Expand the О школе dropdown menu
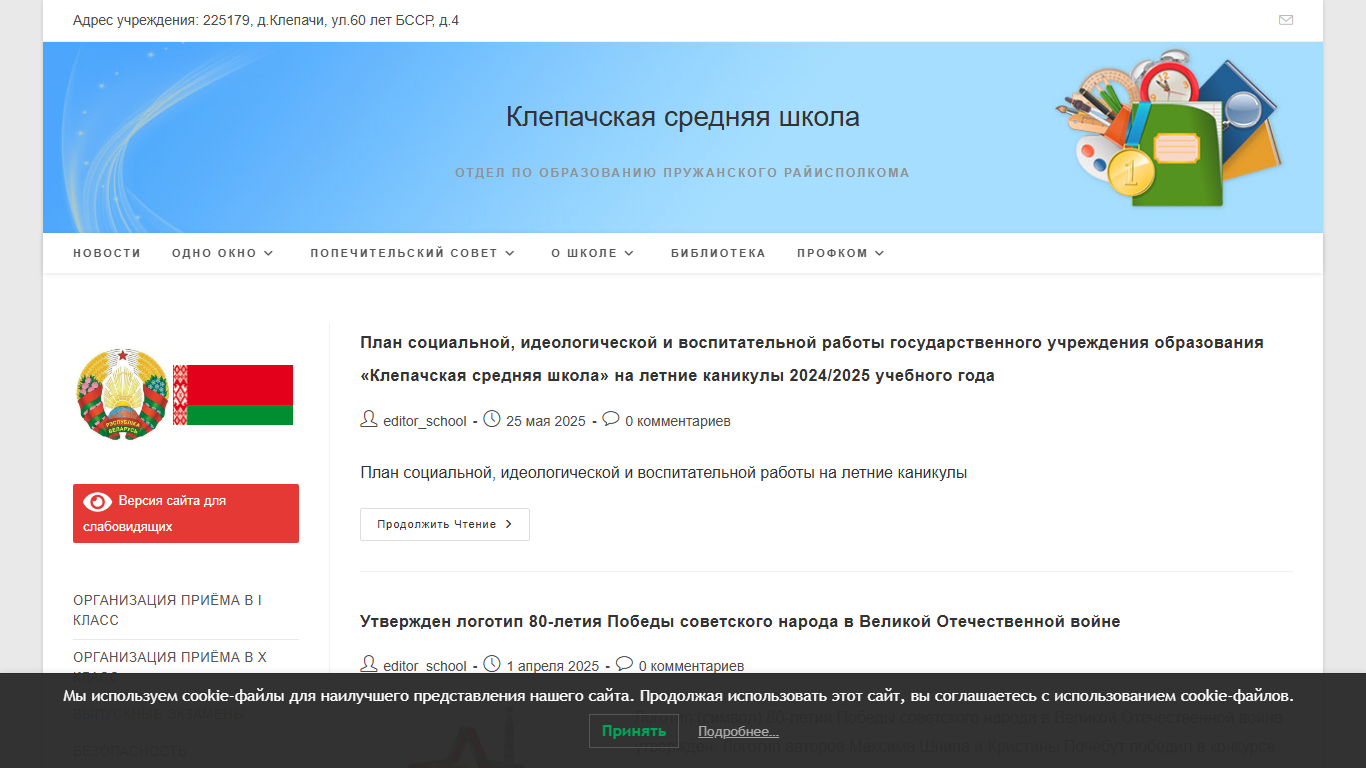Screen dimensions: 1366x768 point(593,253)
